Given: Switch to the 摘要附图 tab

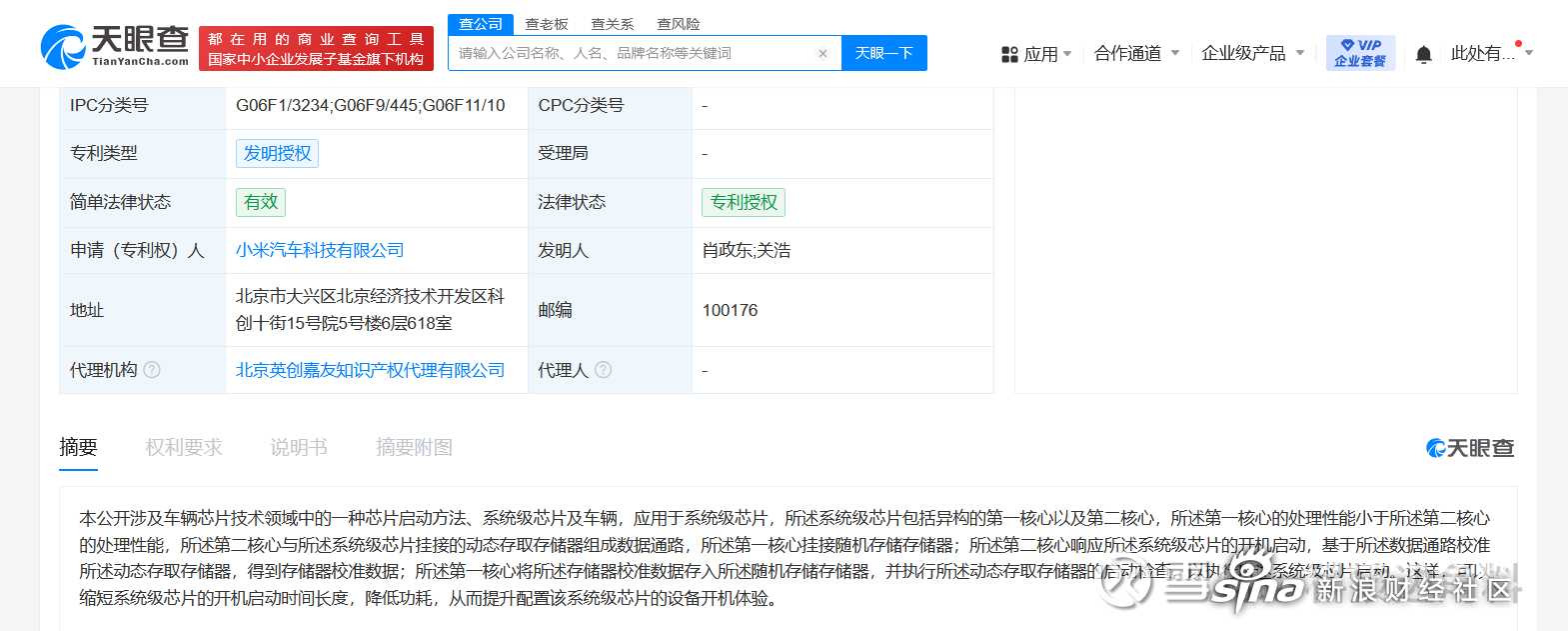Looking at the screenshot, I should [x=414, y=448].
